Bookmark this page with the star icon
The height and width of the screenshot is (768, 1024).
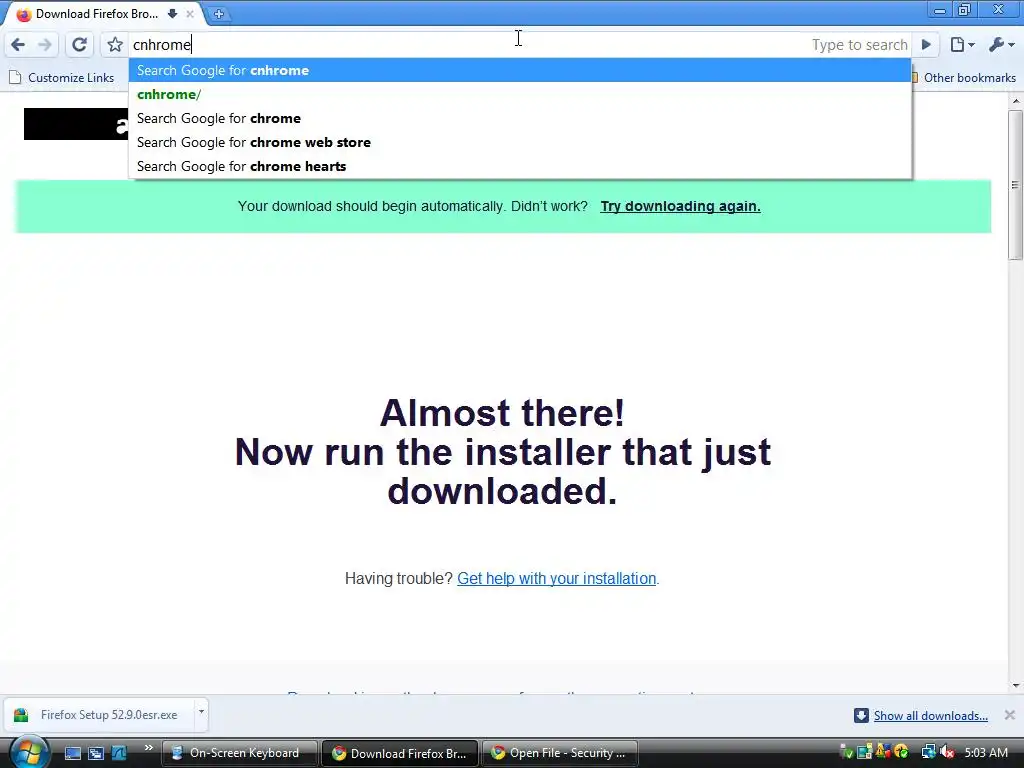[x=115, y=44]
